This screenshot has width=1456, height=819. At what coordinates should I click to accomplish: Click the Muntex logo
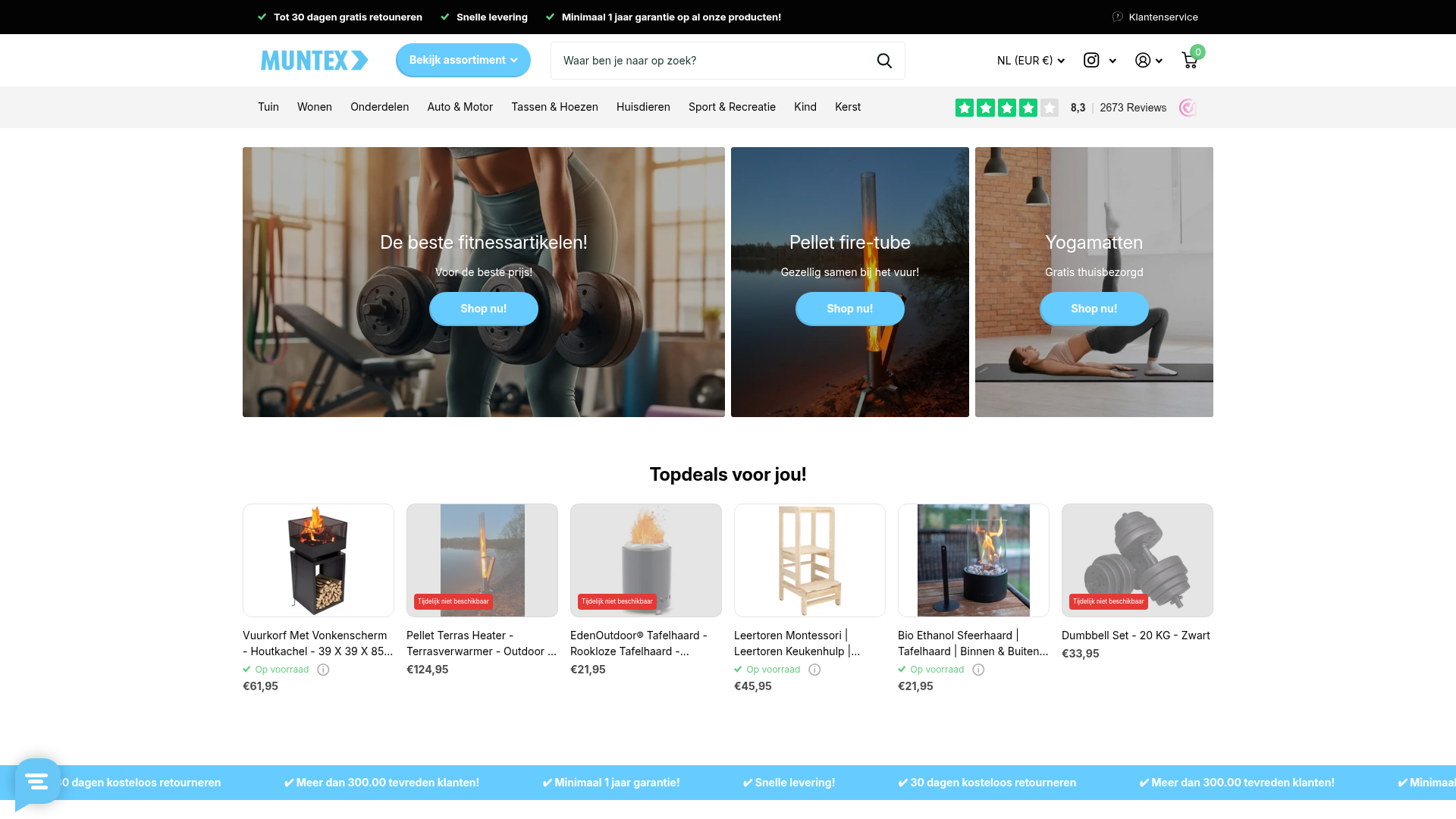point(315,61)
